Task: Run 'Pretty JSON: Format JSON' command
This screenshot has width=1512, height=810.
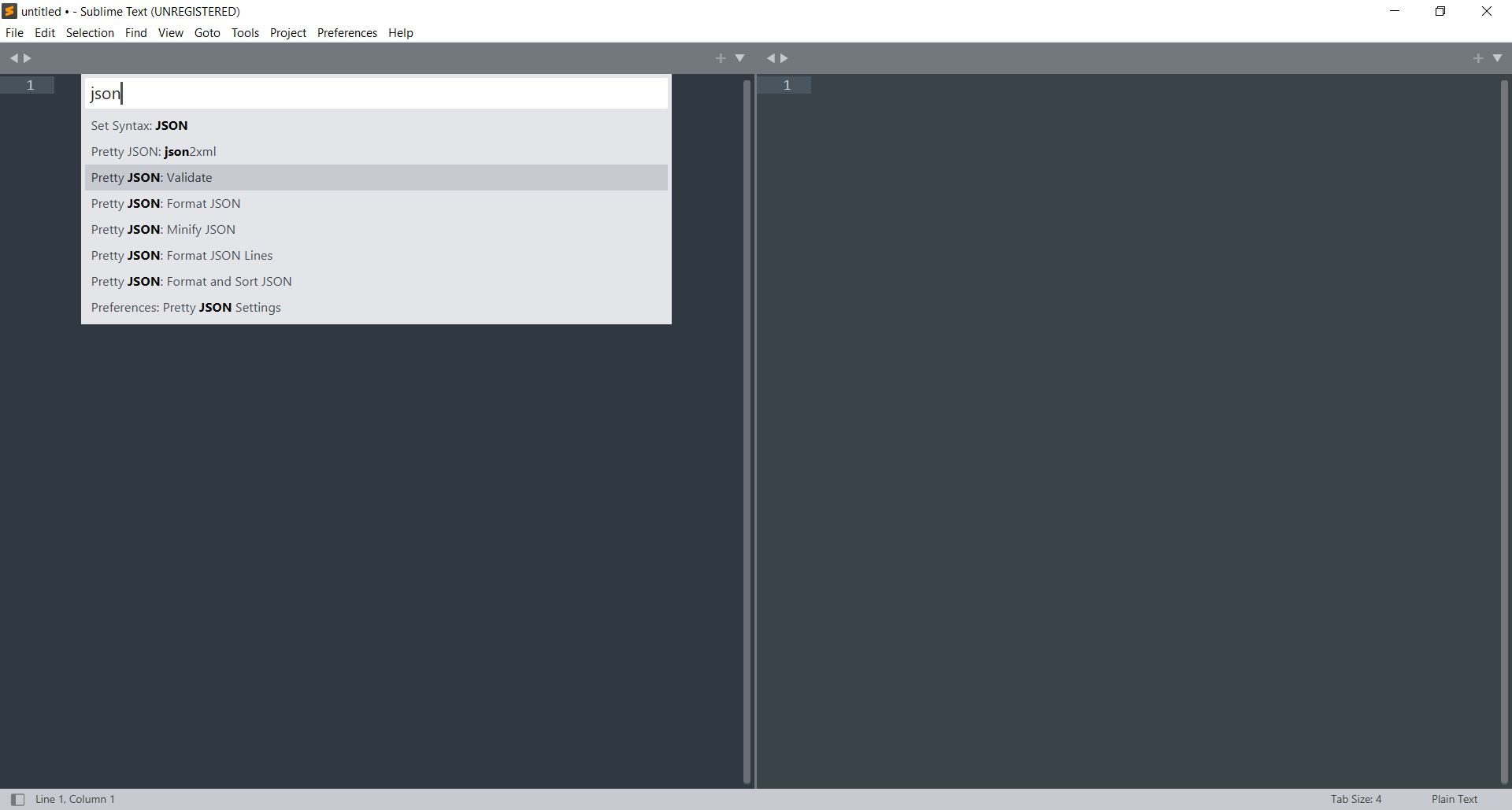Action: pos(376,204)
